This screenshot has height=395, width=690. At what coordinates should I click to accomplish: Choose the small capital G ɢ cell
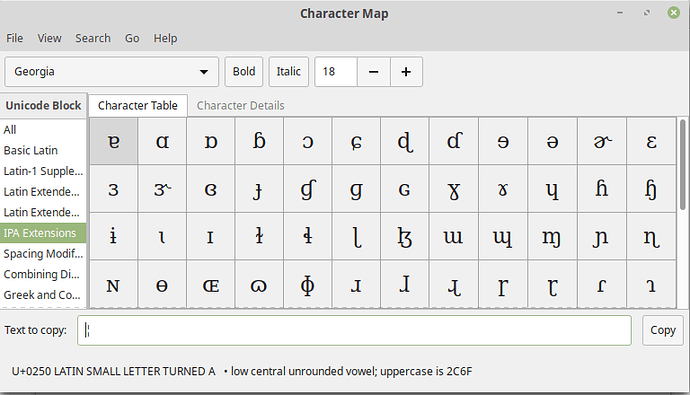(x=405, y=190)
